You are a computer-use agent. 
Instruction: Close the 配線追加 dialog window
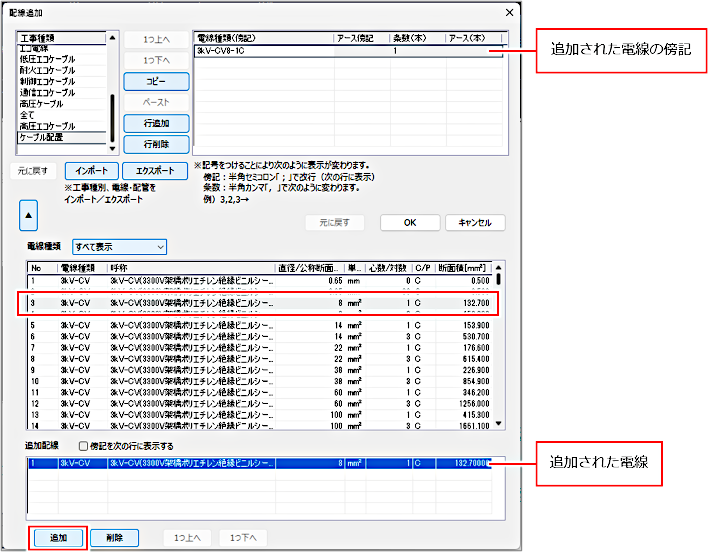(x=510, y=12)
